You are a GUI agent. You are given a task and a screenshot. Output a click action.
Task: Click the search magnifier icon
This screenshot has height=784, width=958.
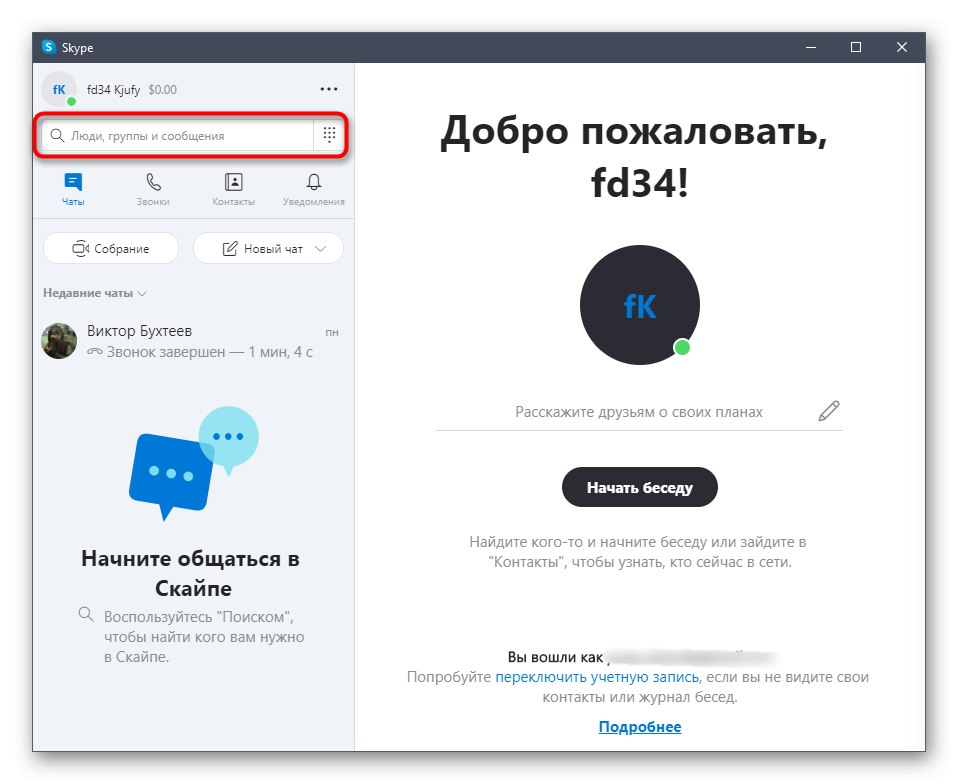coord(57,135)
